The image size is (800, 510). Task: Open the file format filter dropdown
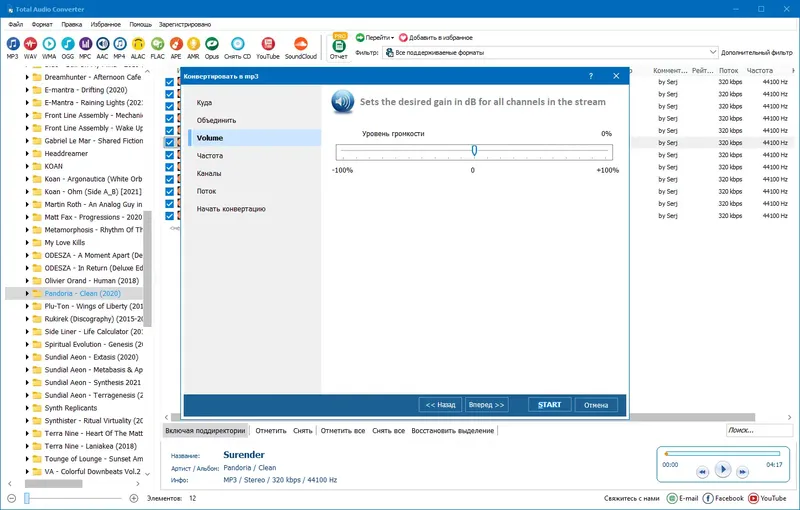[712, 52]
